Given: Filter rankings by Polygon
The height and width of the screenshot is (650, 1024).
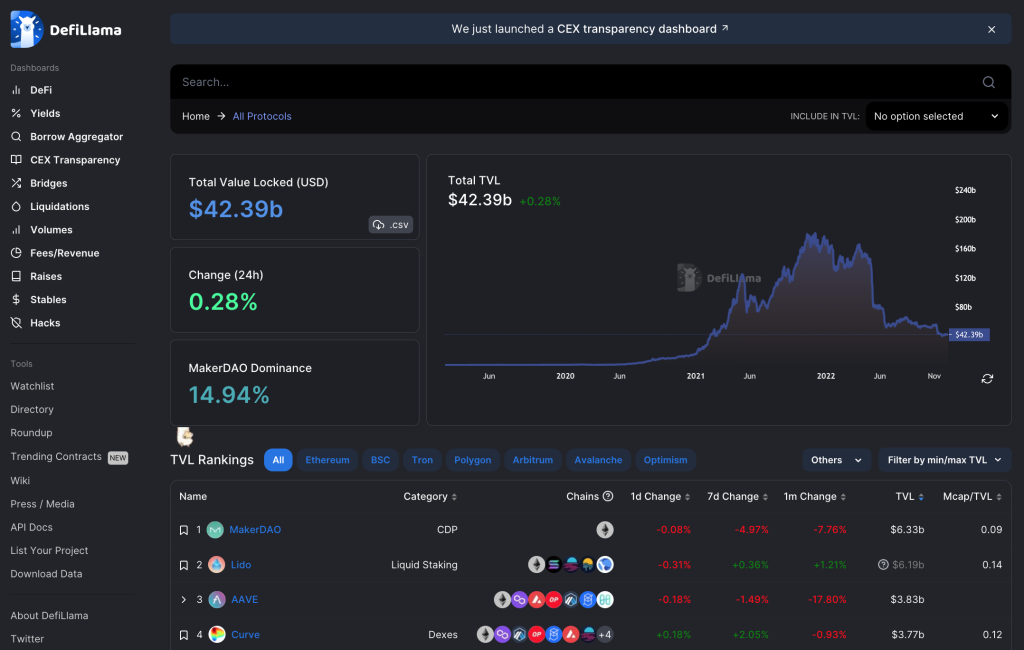Looking at the screenshot, I should pos(472,460).
